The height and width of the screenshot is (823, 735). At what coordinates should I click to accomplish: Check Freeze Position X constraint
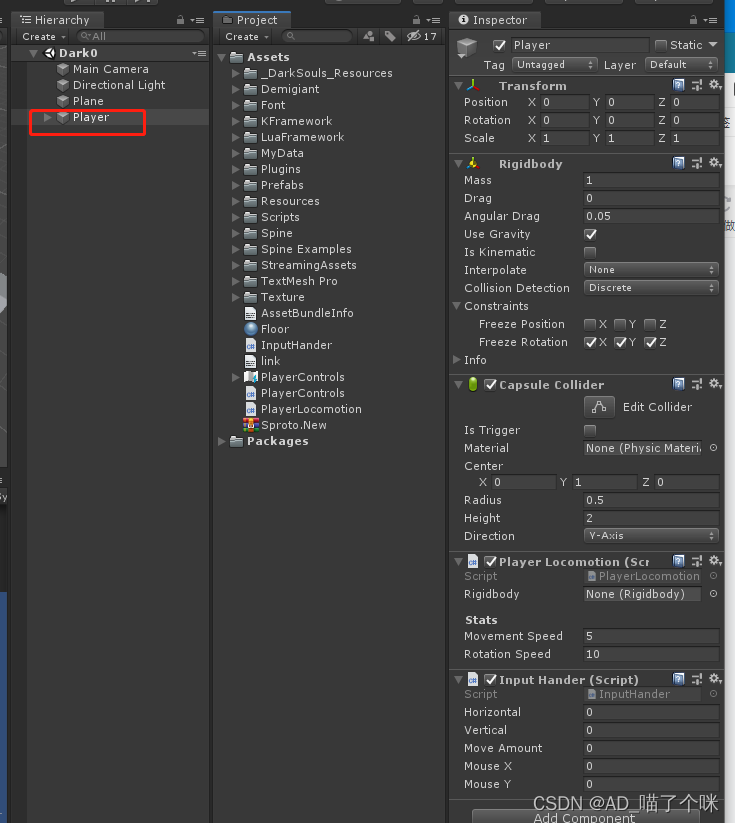coord(590,324)
